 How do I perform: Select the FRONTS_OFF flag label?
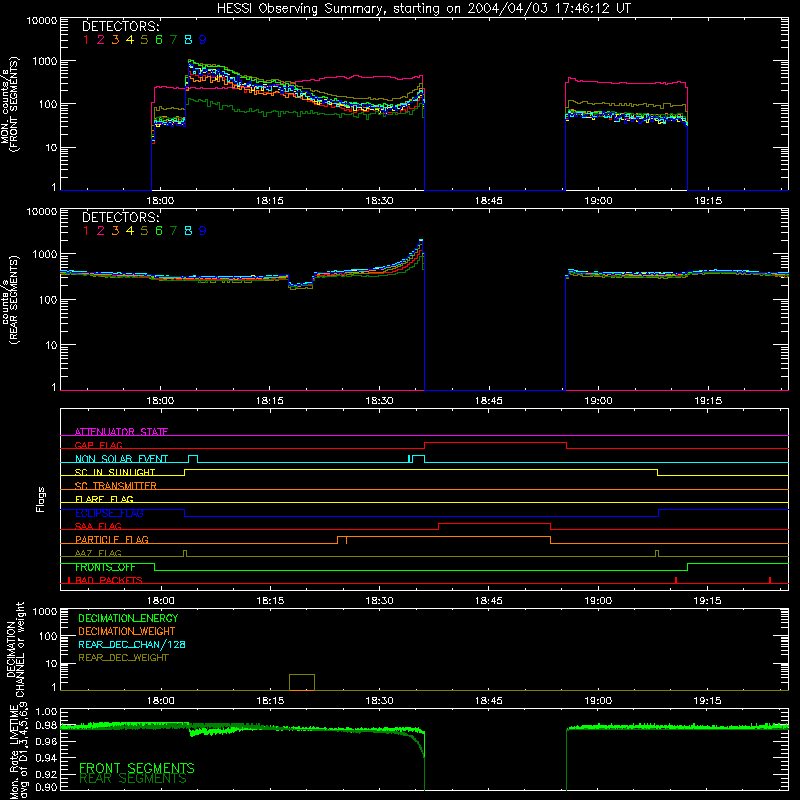pyautogui.click(x=105, y=567)
